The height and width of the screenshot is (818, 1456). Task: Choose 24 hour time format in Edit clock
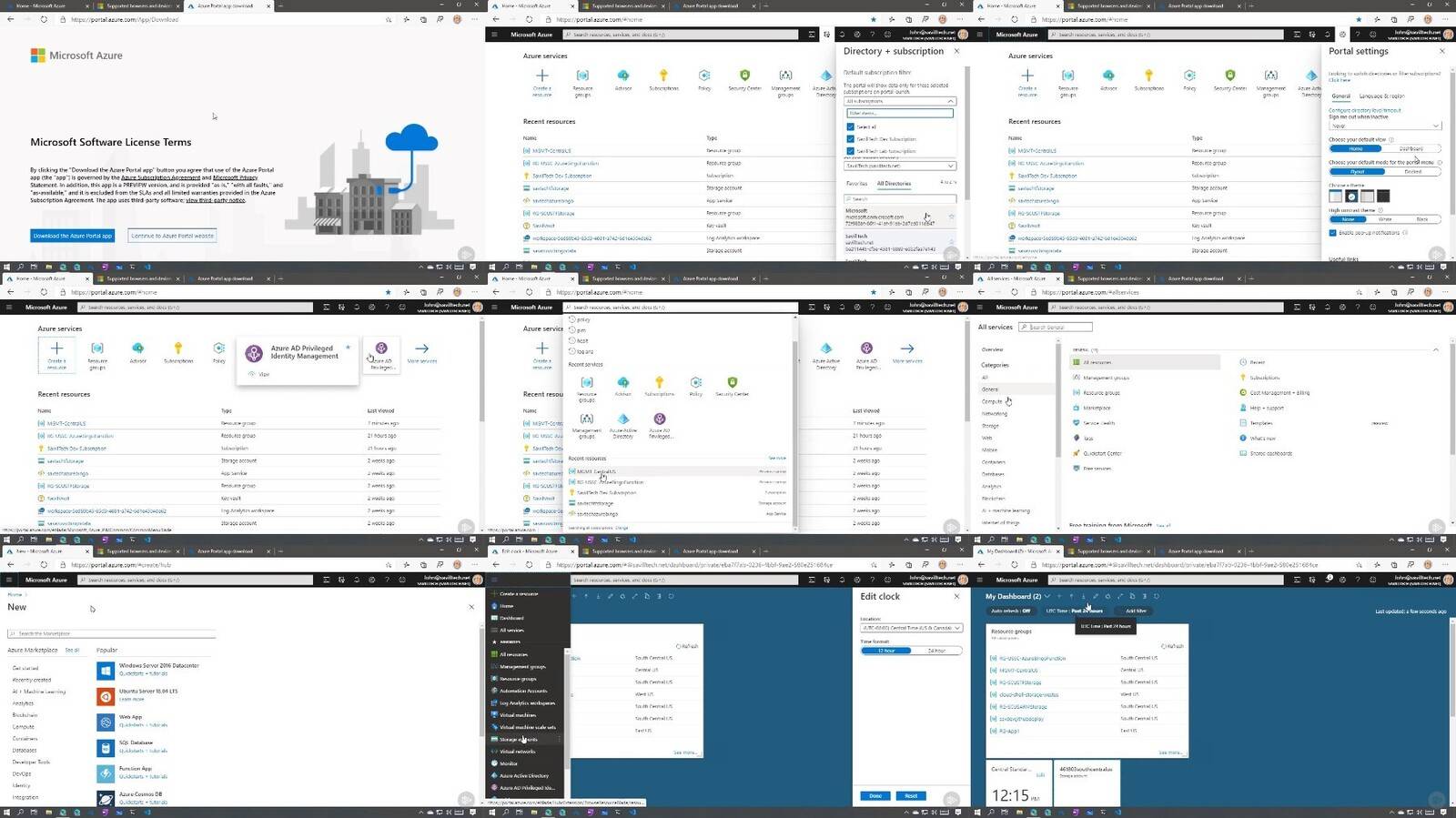point(936,651)
